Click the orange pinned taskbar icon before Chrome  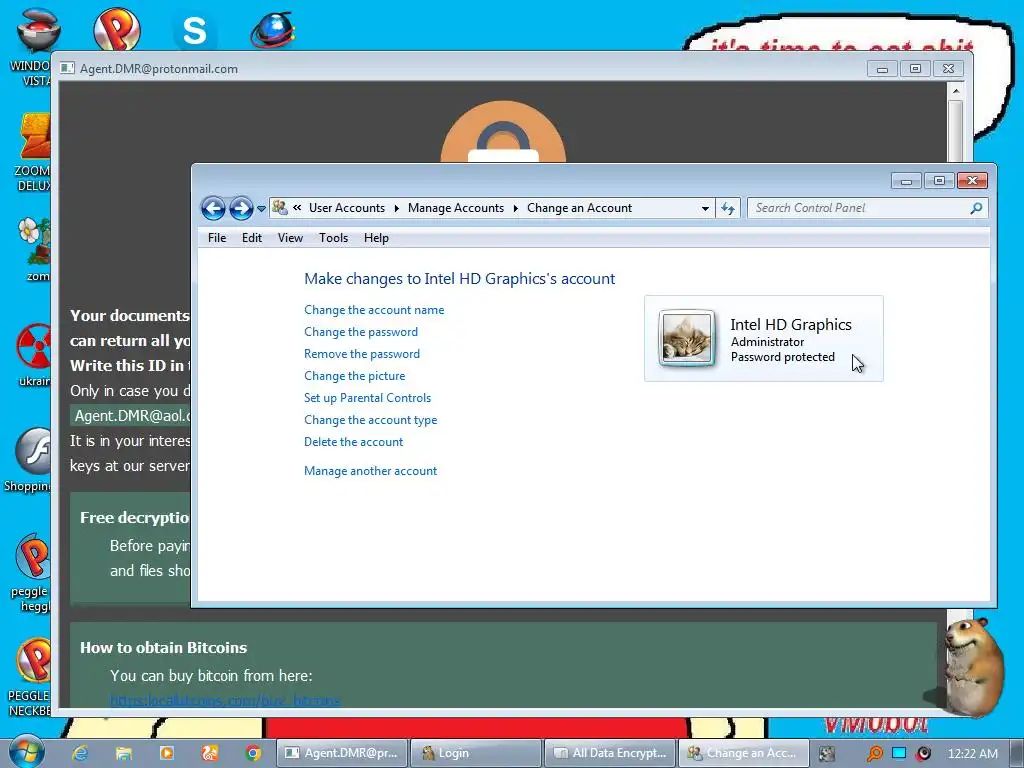coord(210,753)
